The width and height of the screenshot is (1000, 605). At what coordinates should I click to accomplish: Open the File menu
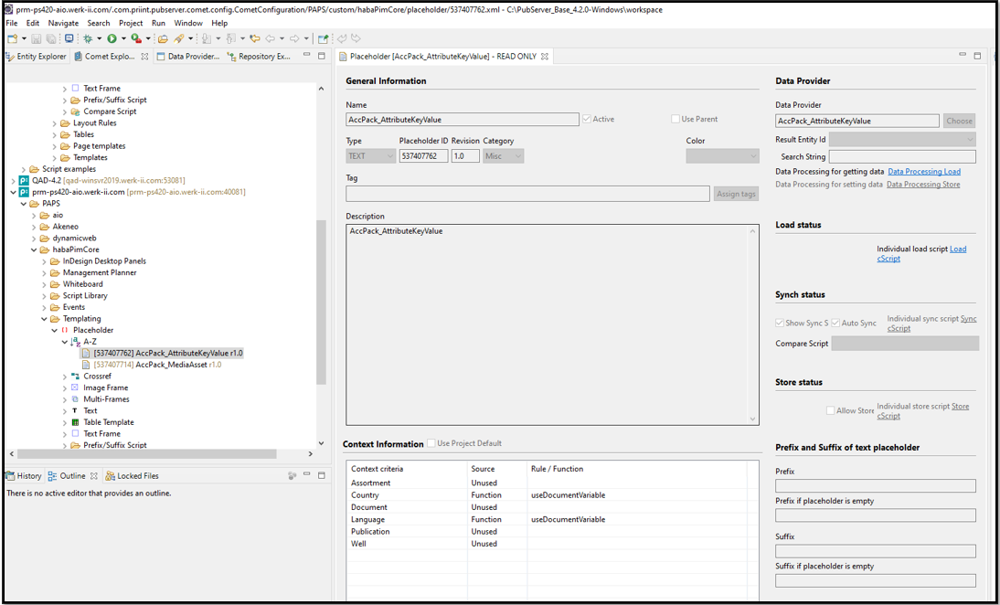11,23
